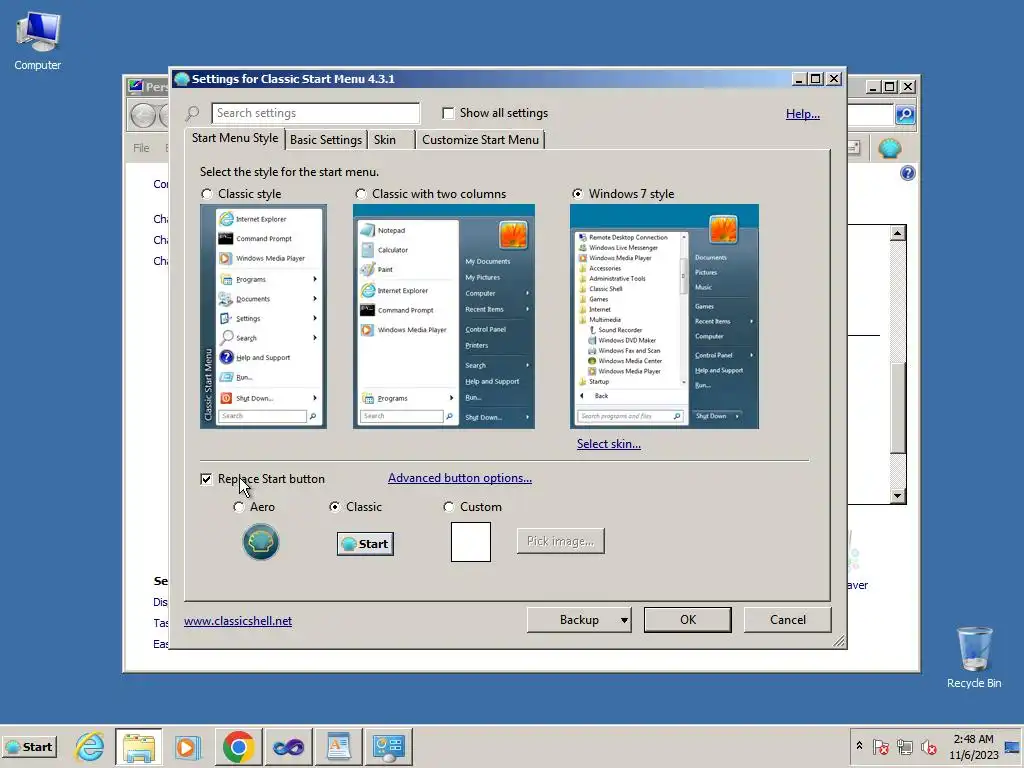Open Advanced button options link
The image size is (1024, 768).
tap(460, 478)
